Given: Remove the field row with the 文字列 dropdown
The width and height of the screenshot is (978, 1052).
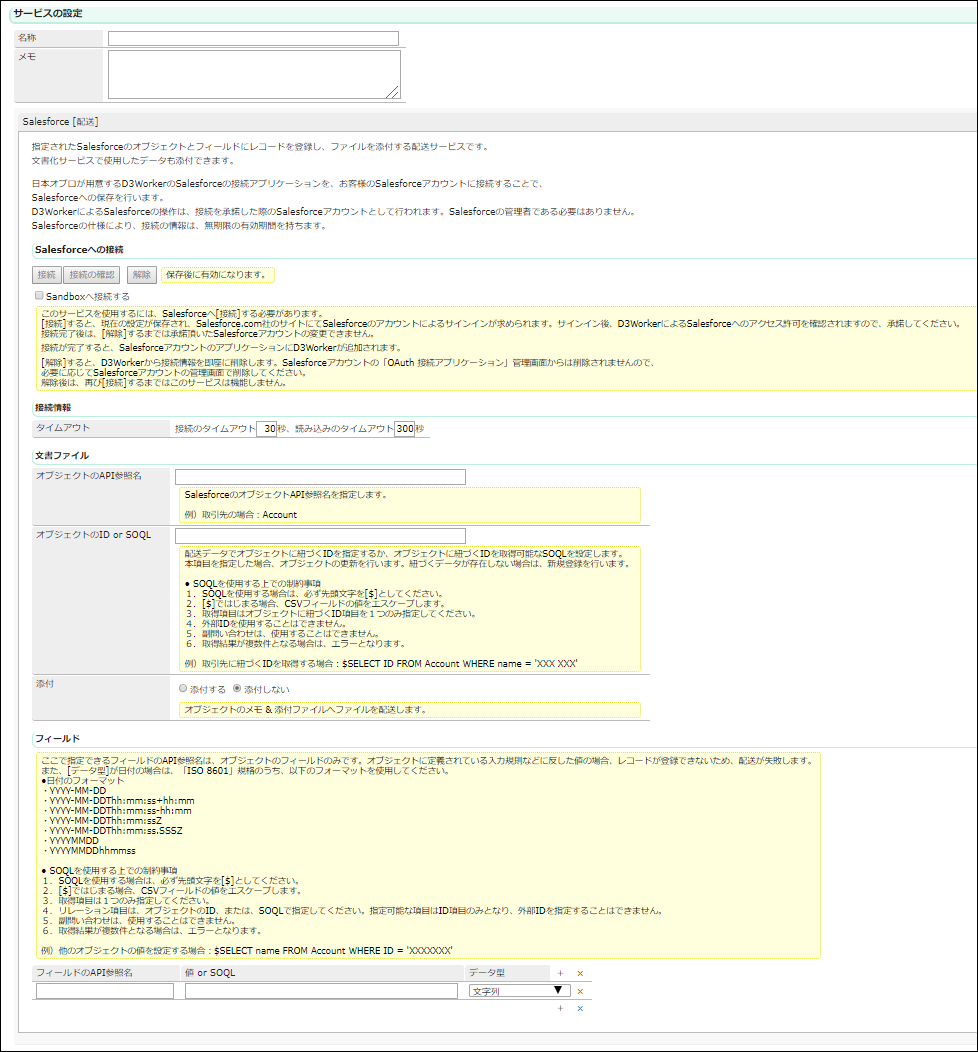Looking at the screenshot, I should [580, 992].
